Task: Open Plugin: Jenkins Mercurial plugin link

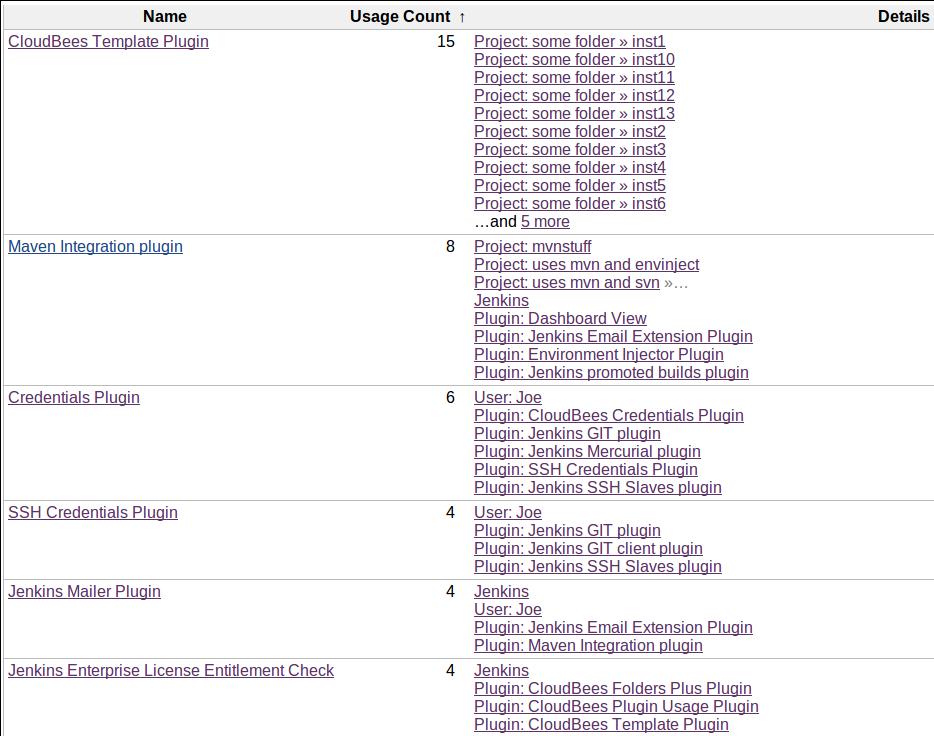Action: 587,452
